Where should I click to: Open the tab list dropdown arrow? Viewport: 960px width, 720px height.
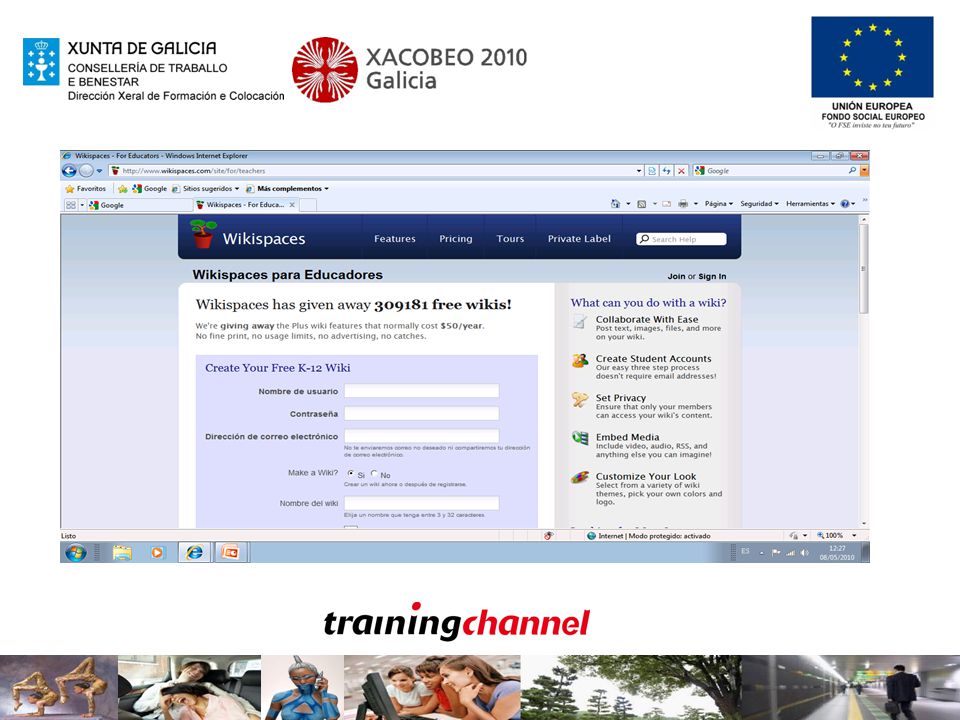(x=83, y=205)
